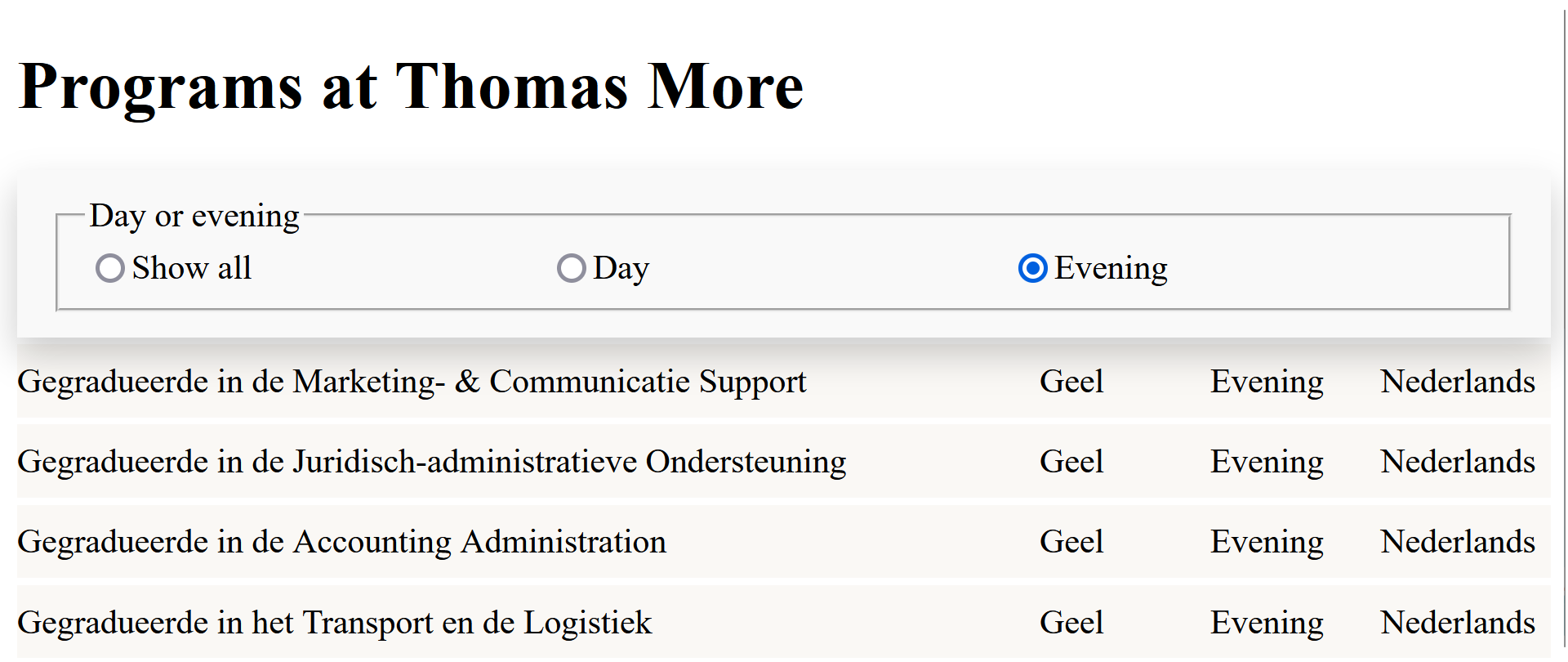Click "Geel" in the Accounting Administration row
Image resolution: width=1568 pixels, height=662 pixels.
coord(1071,542)
